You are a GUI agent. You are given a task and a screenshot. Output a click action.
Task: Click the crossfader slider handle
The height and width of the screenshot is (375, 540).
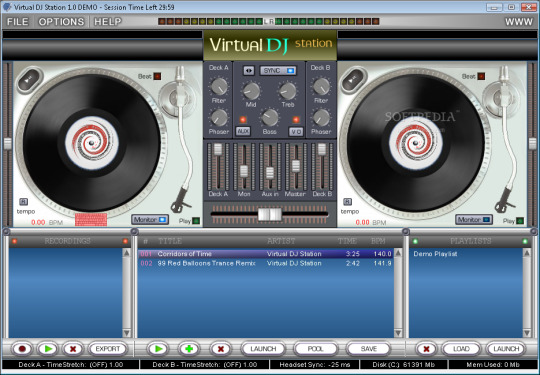click(270, 214)
